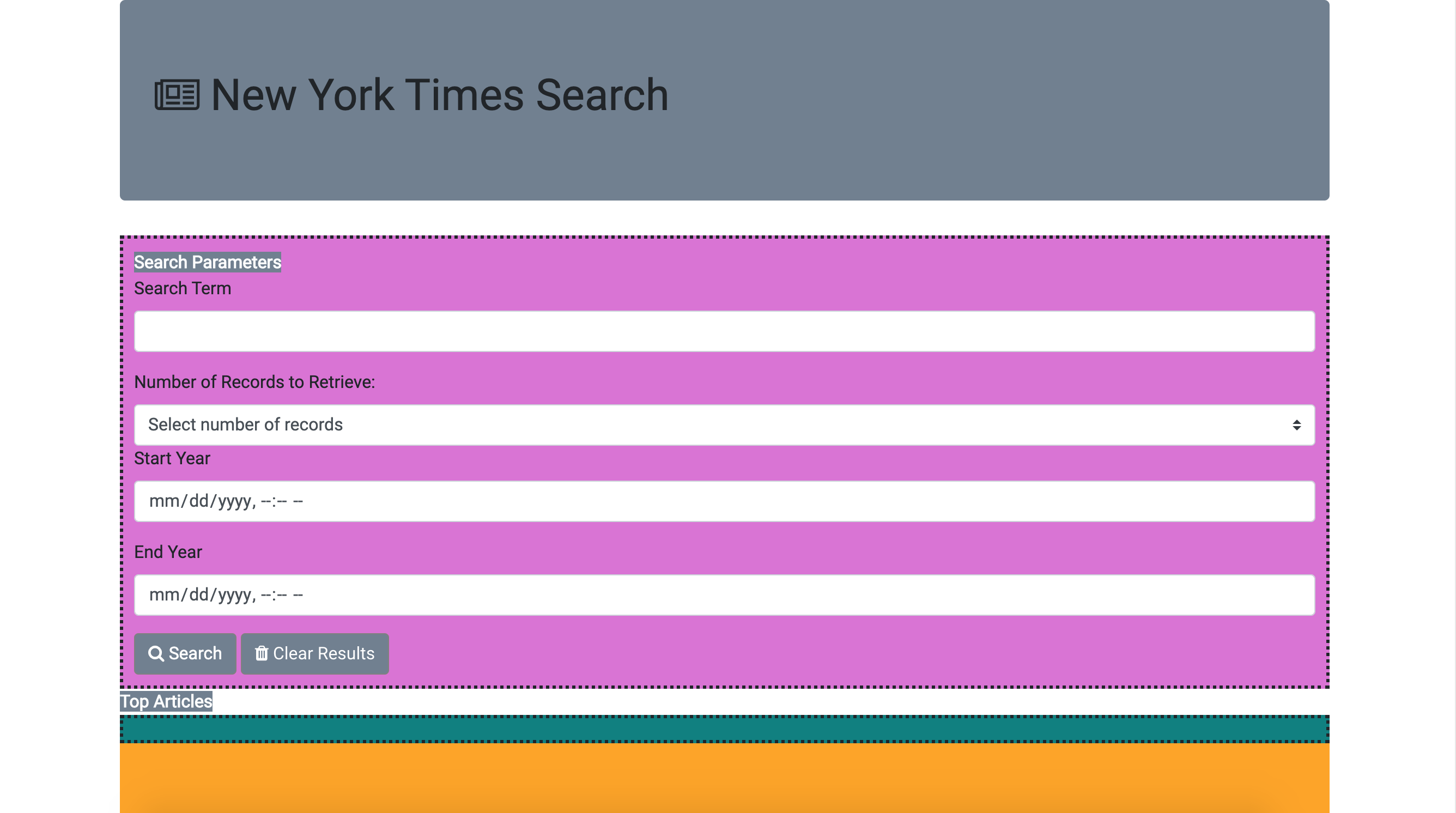Click the End Year date-time field
The image size is (1456, 813).
pyautogui.click(x=724, y=596)
